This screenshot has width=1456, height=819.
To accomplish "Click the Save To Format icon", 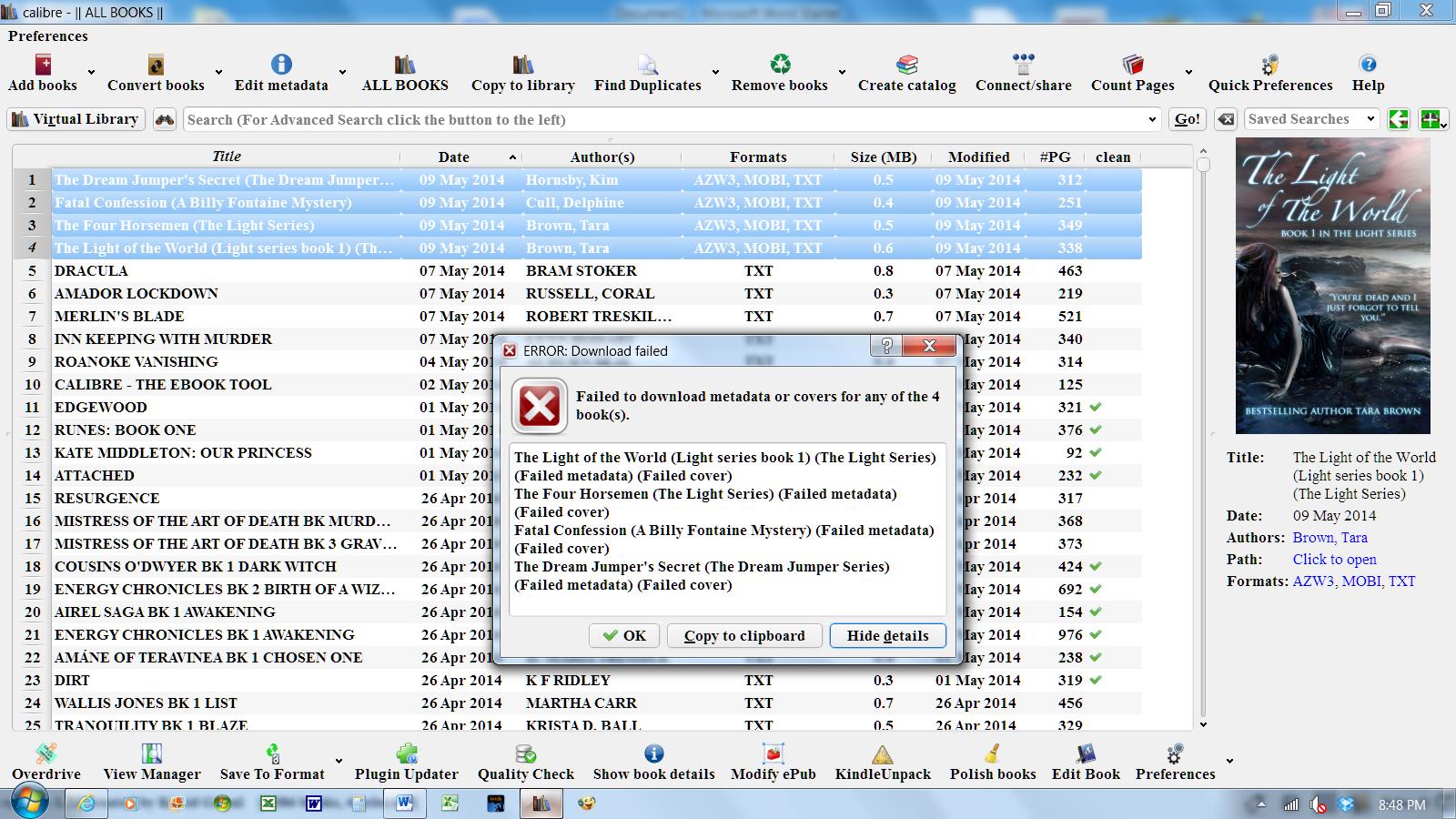I will click(272, 753).
